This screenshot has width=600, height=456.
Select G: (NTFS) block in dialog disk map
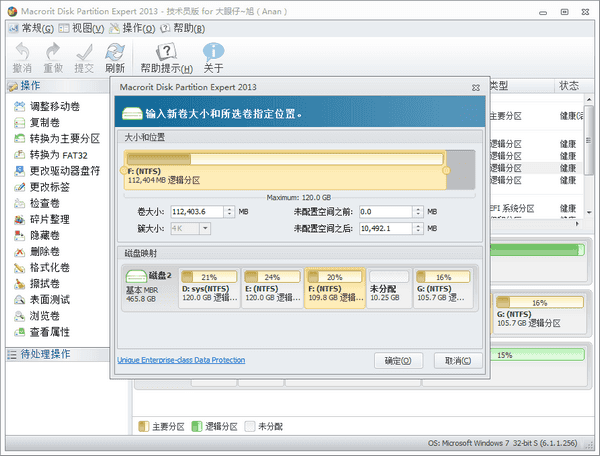(x=443, y=288)
